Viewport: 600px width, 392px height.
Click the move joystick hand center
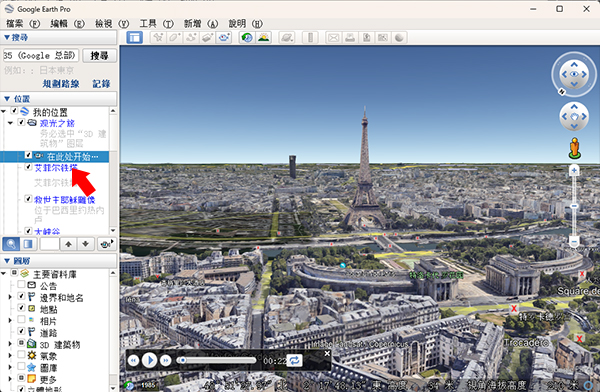(574, 116)
